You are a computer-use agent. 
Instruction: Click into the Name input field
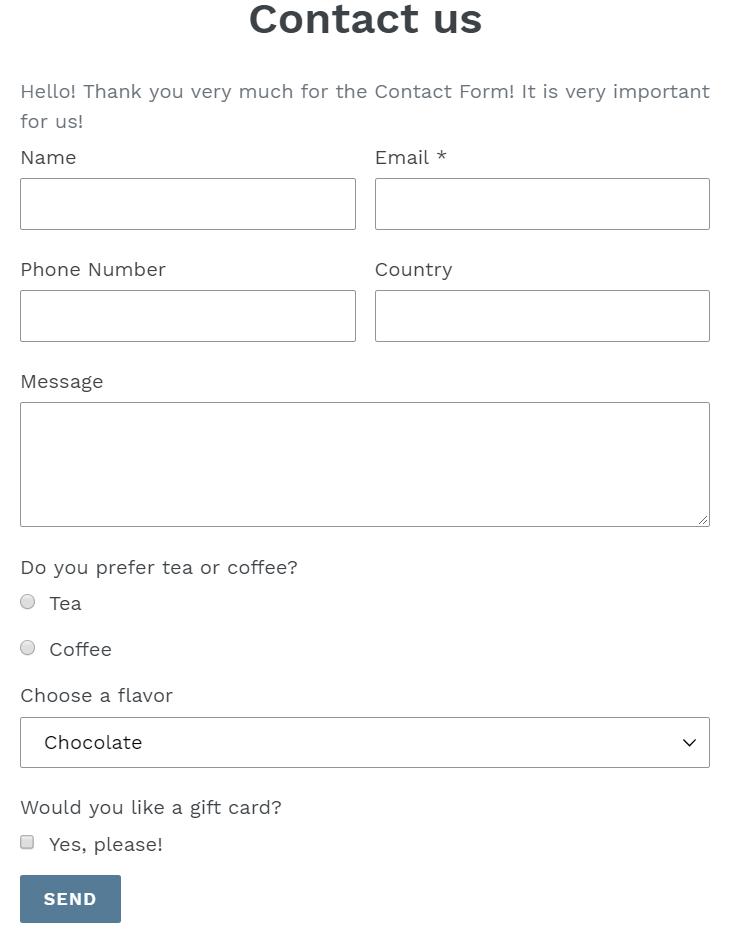point(188,203)
